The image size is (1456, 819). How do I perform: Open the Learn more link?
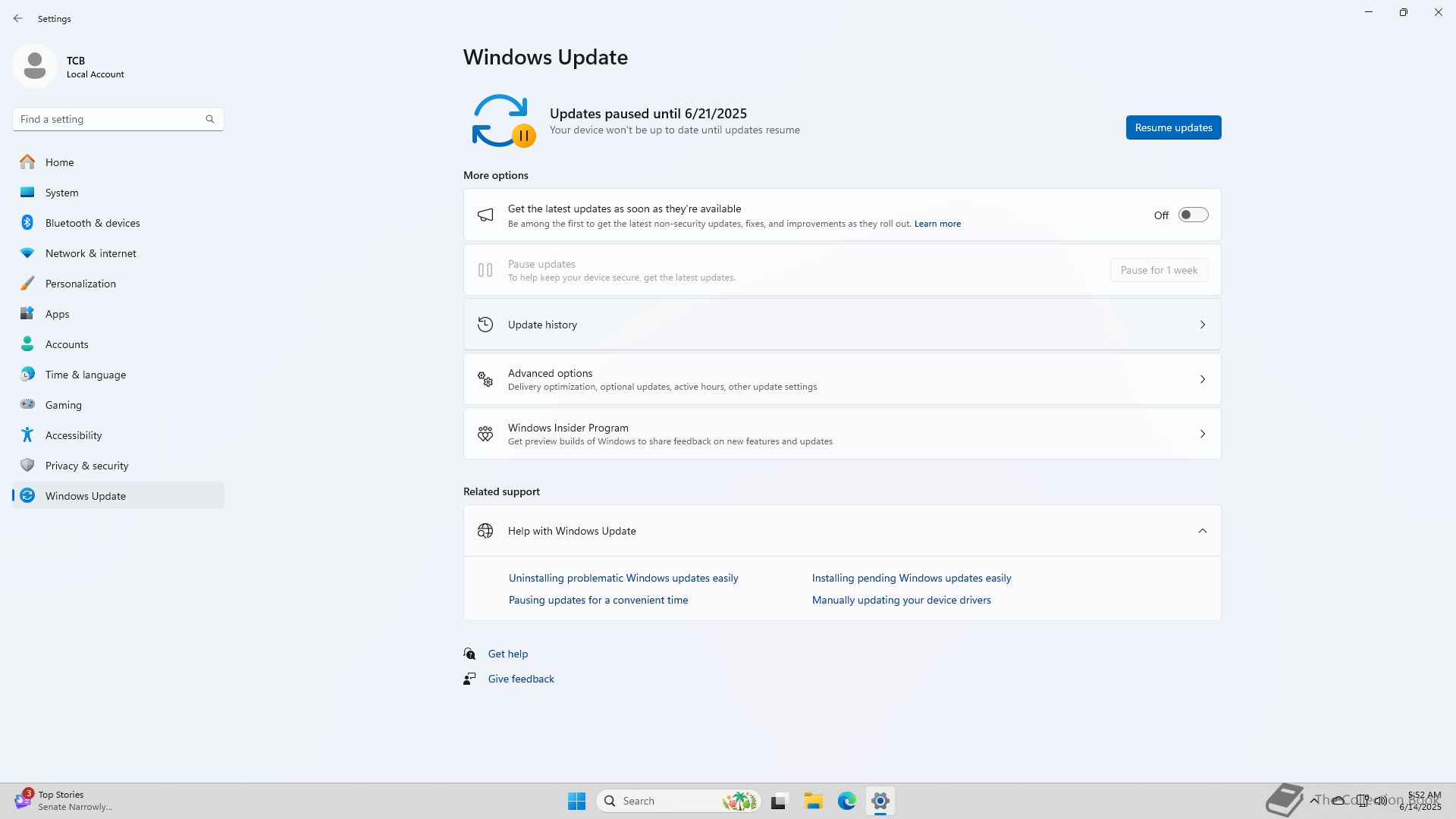(x=937, y=224)
